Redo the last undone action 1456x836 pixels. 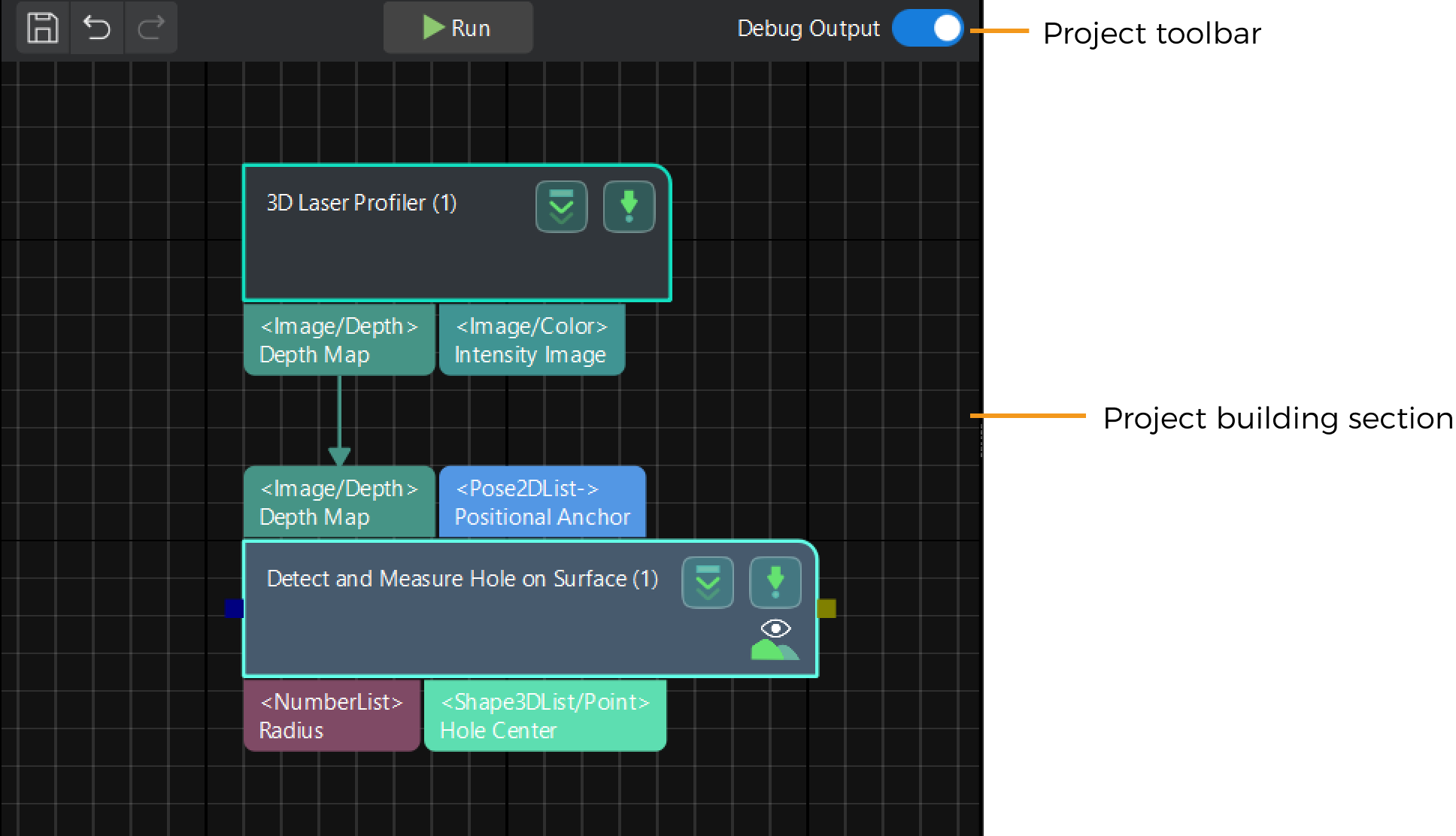point(151,28)
